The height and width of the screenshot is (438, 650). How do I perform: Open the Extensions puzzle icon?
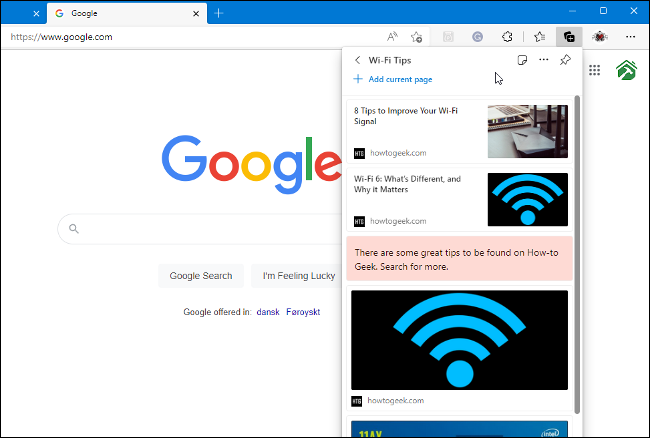pyautogui.click(x=507, y=37)
